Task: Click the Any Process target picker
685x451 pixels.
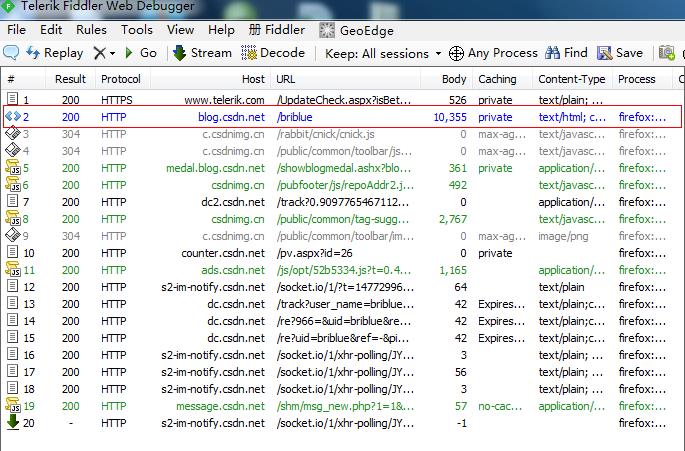Action: [x=493, y=53]
